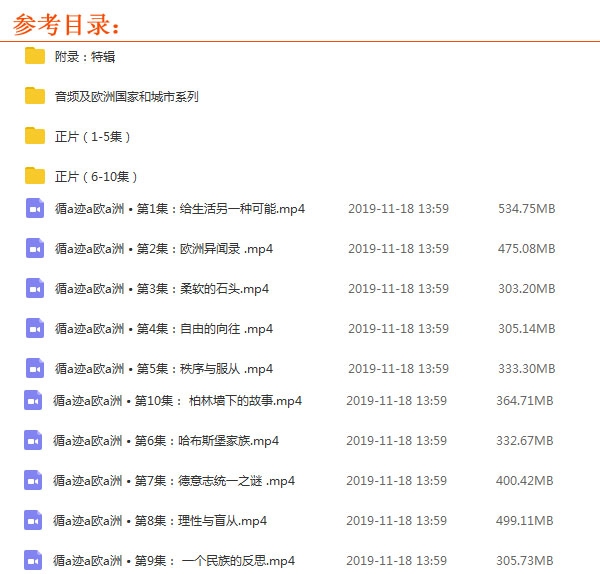Screen dimensions: 600x574
Task: Click video icon for 第1集 给生活另一种可能
Action: [x=35, y=209]
